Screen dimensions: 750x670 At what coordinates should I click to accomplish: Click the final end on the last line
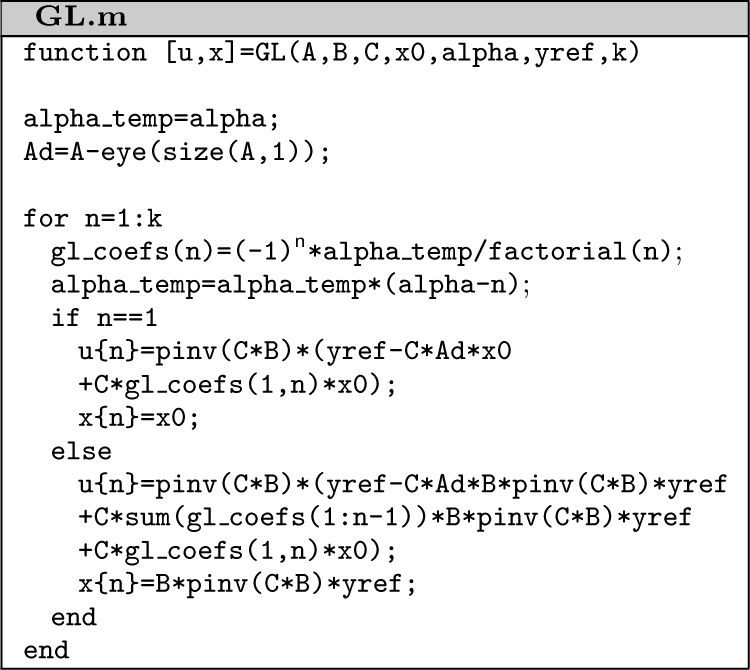coord(46,651)
